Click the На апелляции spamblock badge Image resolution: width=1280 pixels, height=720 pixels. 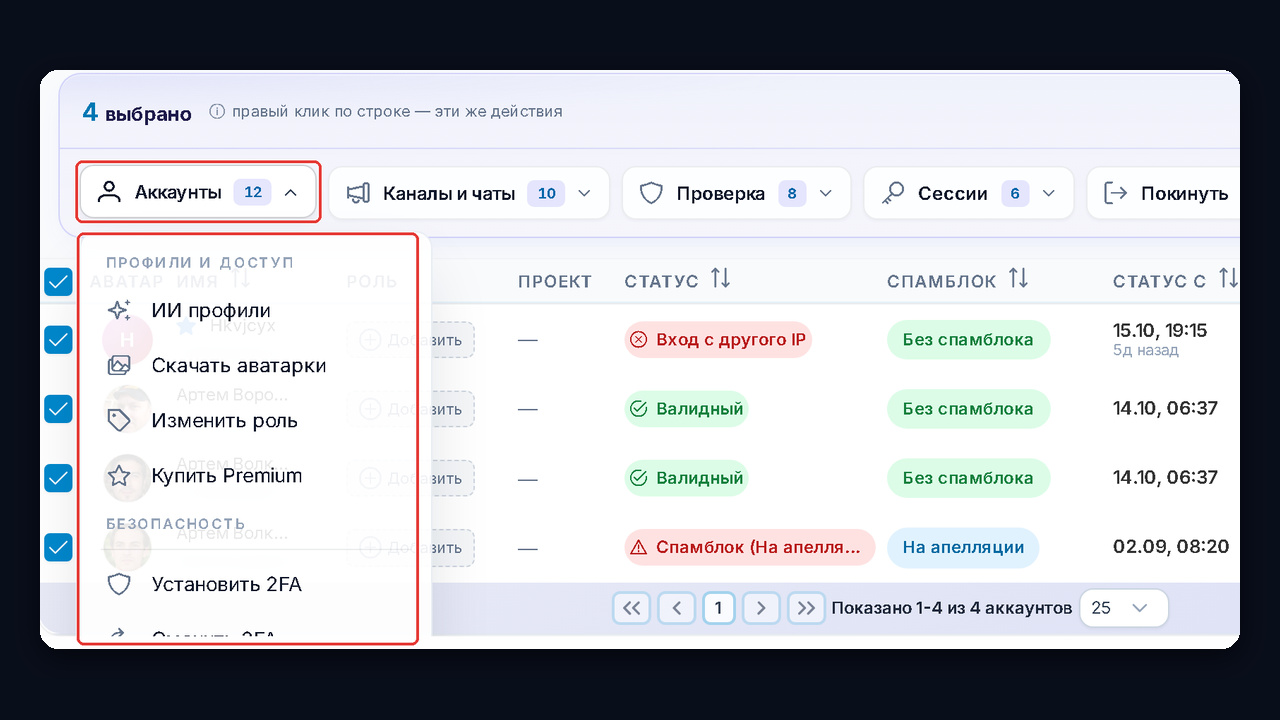pyautogui.click(x=963, y=547)
